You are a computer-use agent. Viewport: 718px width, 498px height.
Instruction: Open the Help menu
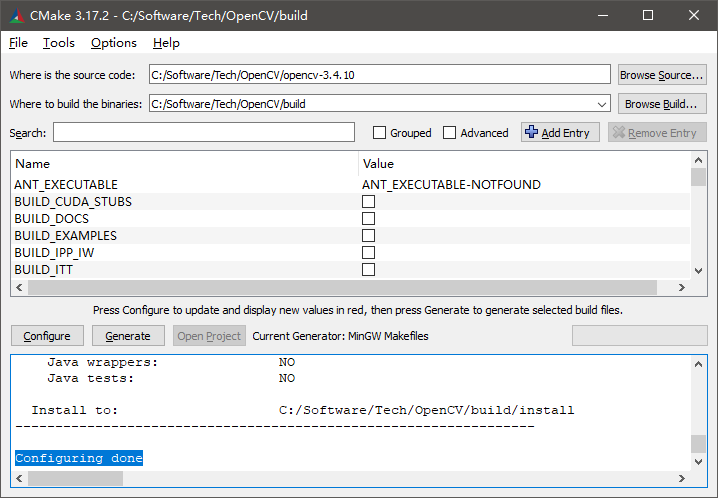pos(166,43)
